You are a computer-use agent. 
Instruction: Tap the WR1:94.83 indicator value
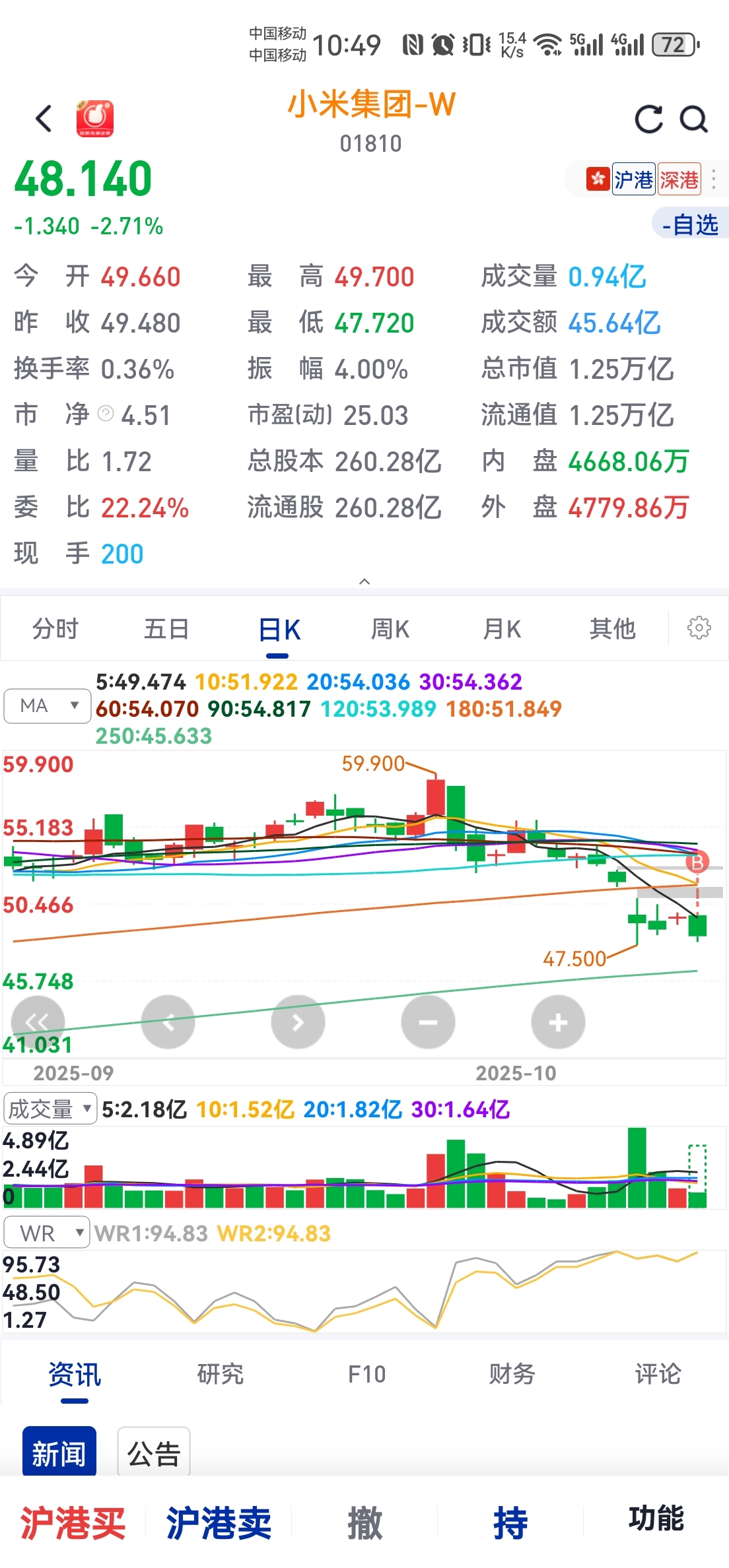(x=151, y=1233)
